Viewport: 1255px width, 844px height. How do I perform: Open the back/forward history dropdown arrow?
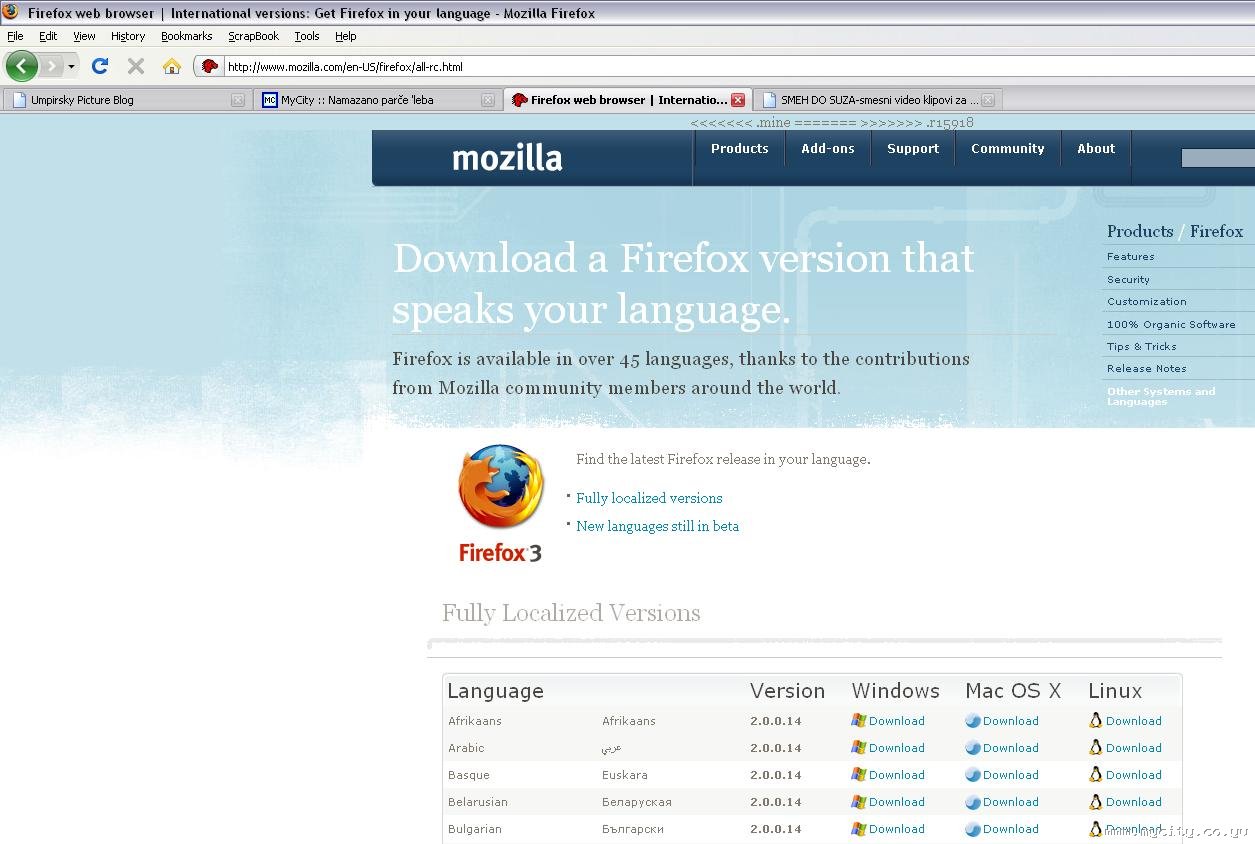[71, 66]
